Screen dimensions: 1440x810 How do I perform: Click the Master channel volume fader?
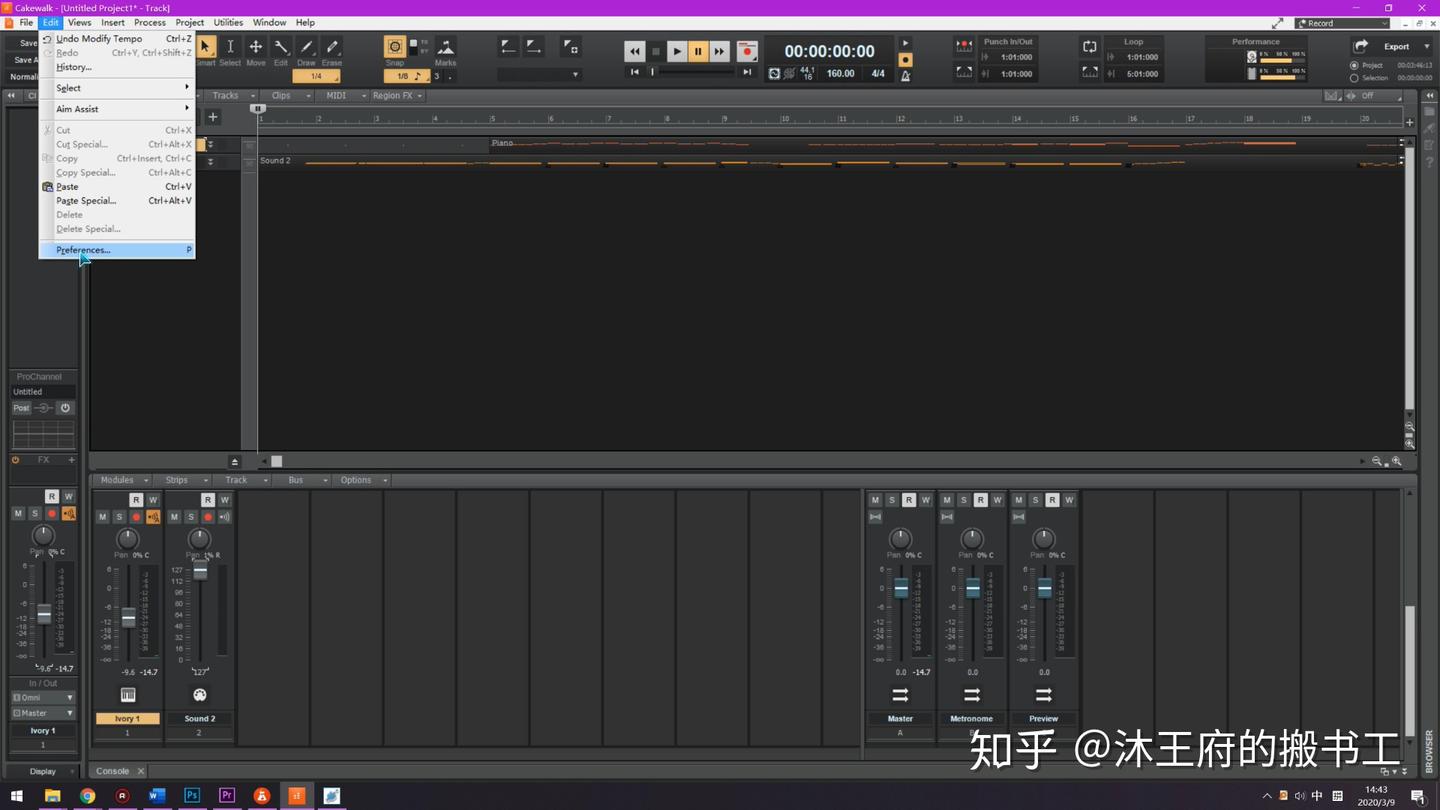tap(900, 590)
